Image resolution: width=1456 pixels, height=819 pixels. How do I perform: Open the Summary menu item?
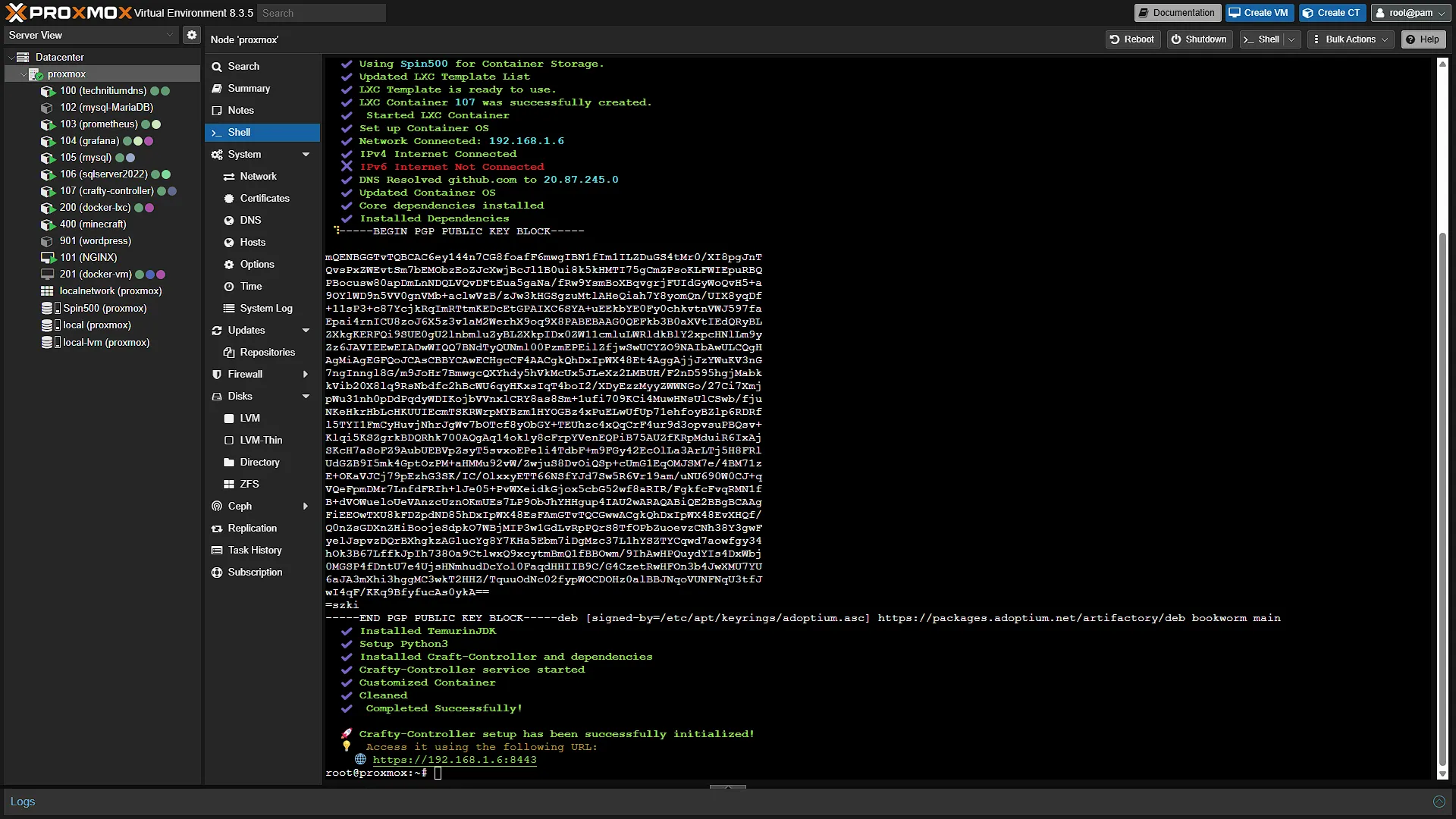point(262,89)
